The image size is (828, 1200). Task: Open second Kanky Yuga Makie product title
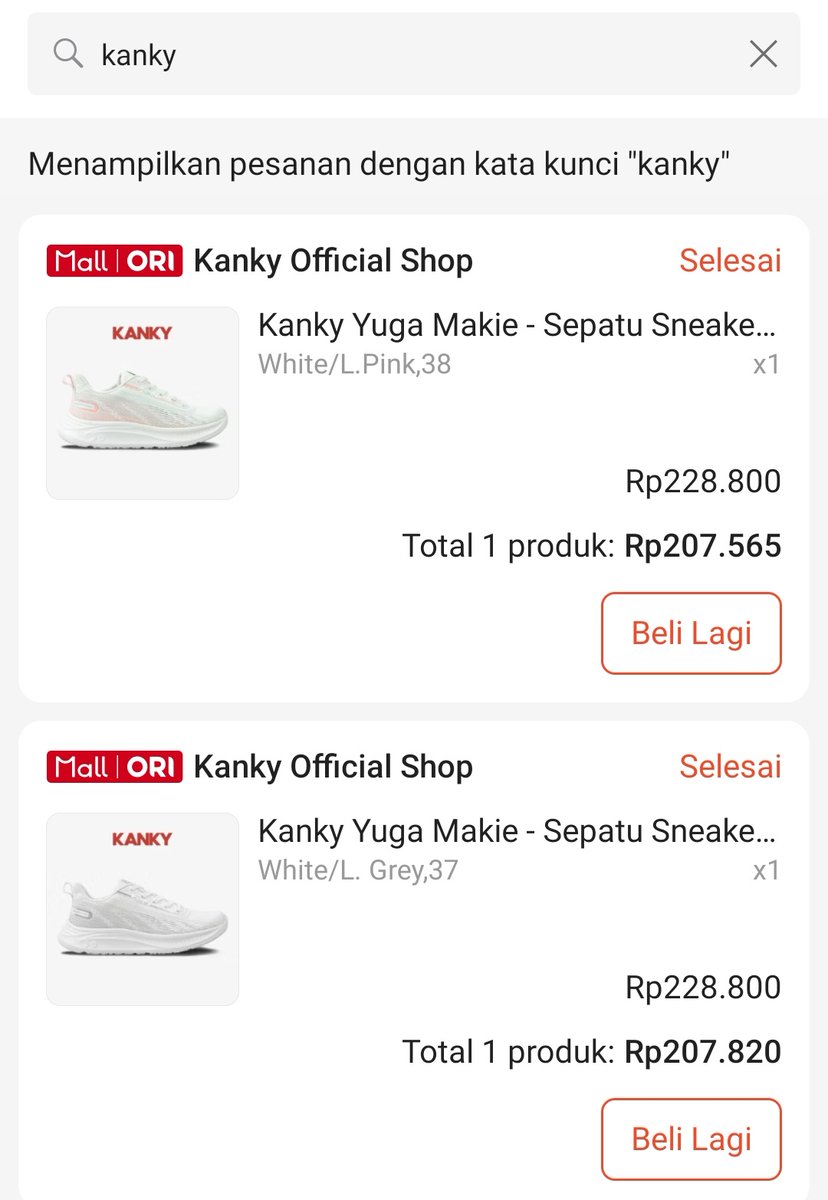click(x=517, y=831)
